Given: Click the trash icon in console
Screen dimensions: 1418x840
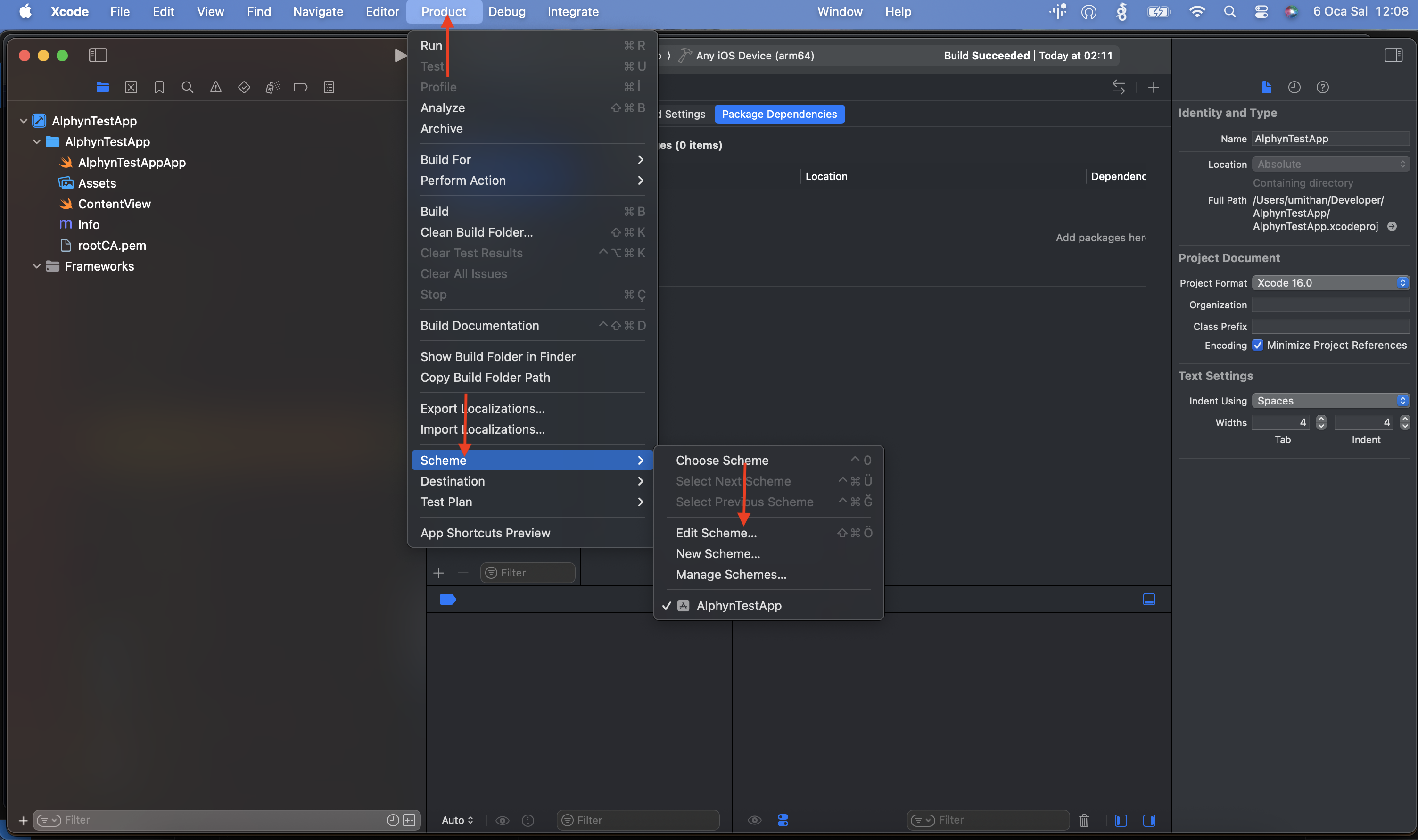Looking at the screenshot, I should click(x=1084, y=820).
